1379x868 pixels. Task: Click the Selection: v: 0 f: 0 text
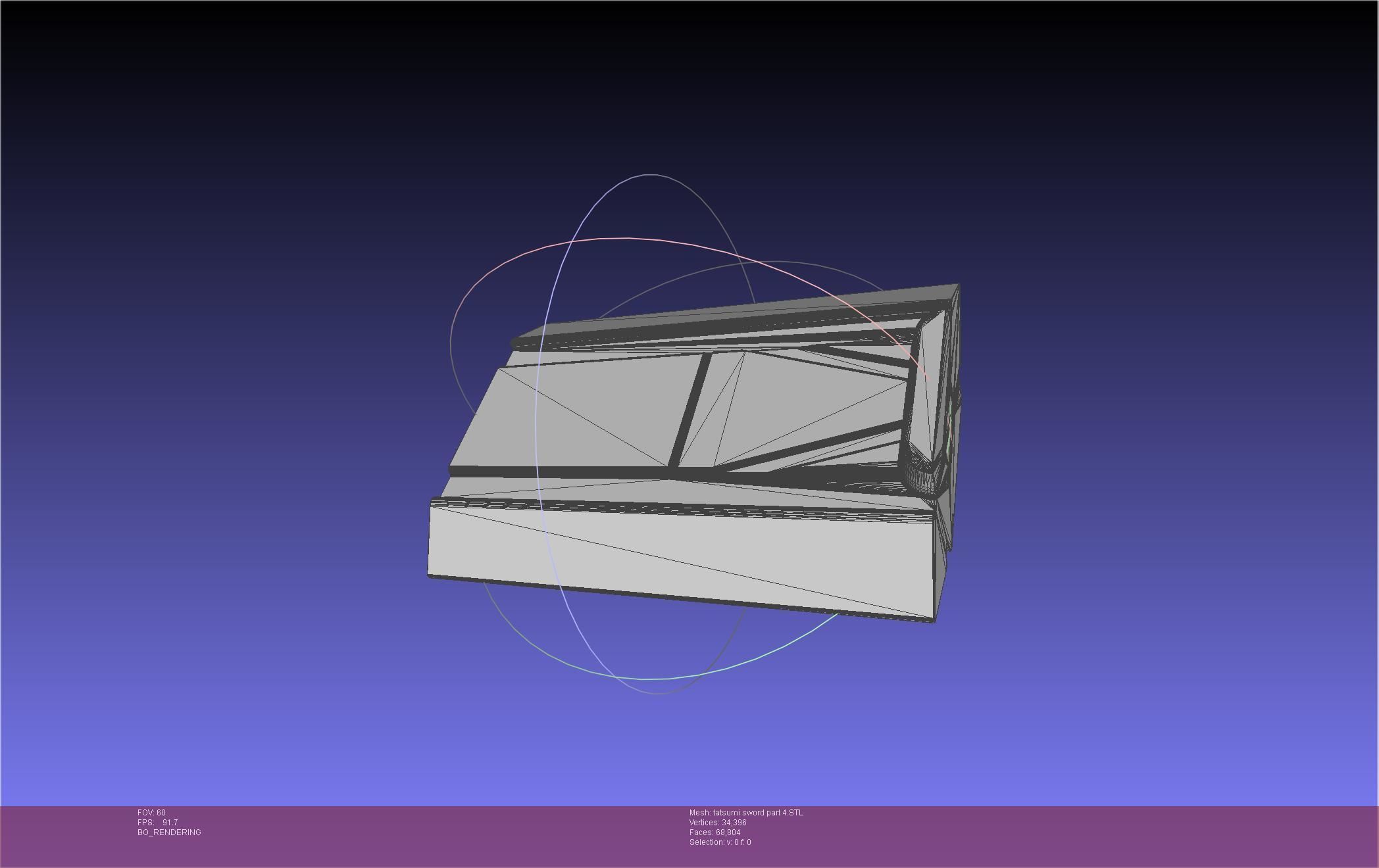[720, 842]
